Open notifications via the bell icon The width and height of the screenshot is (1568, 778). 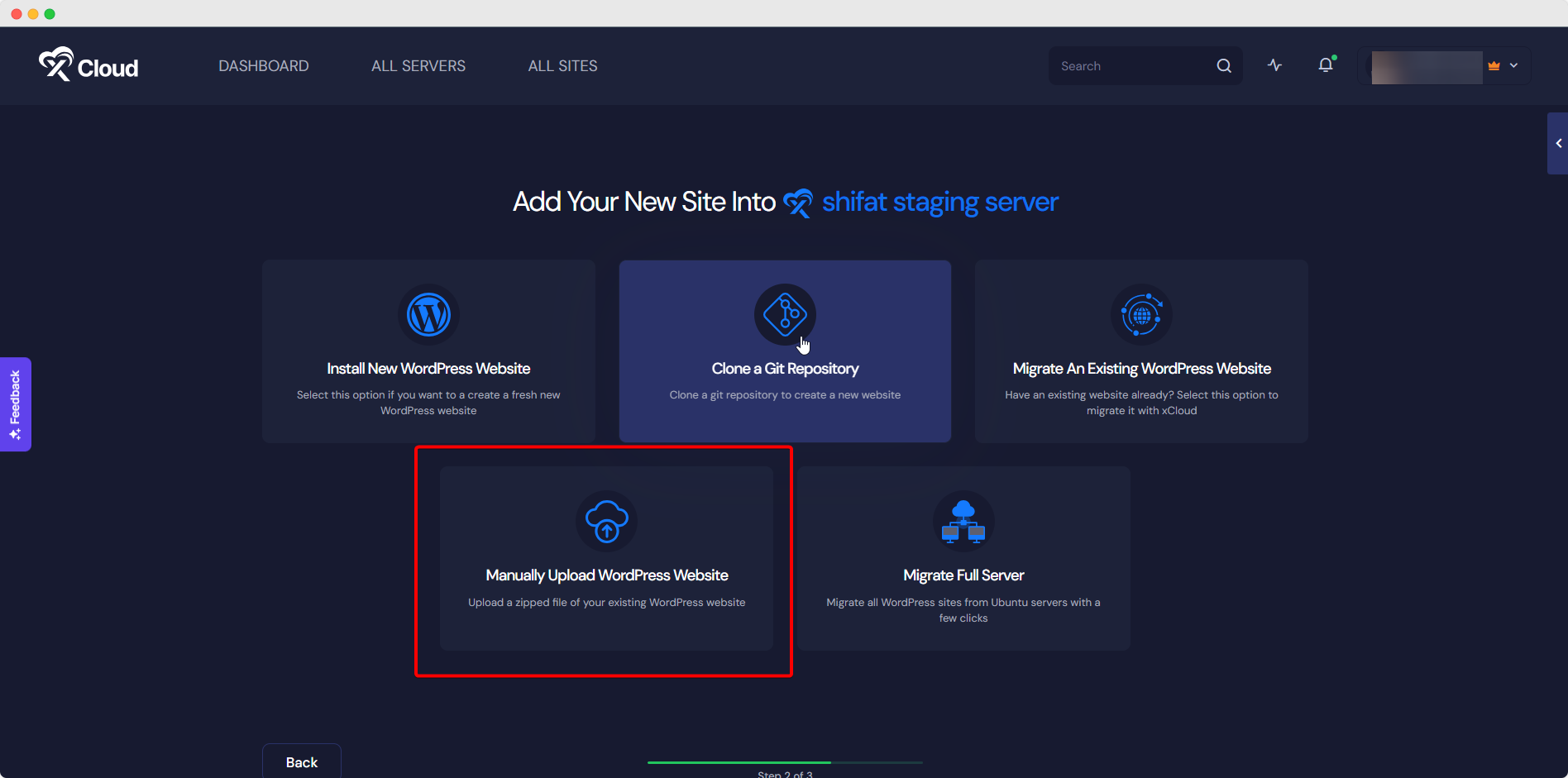[x=1326, y=65]
